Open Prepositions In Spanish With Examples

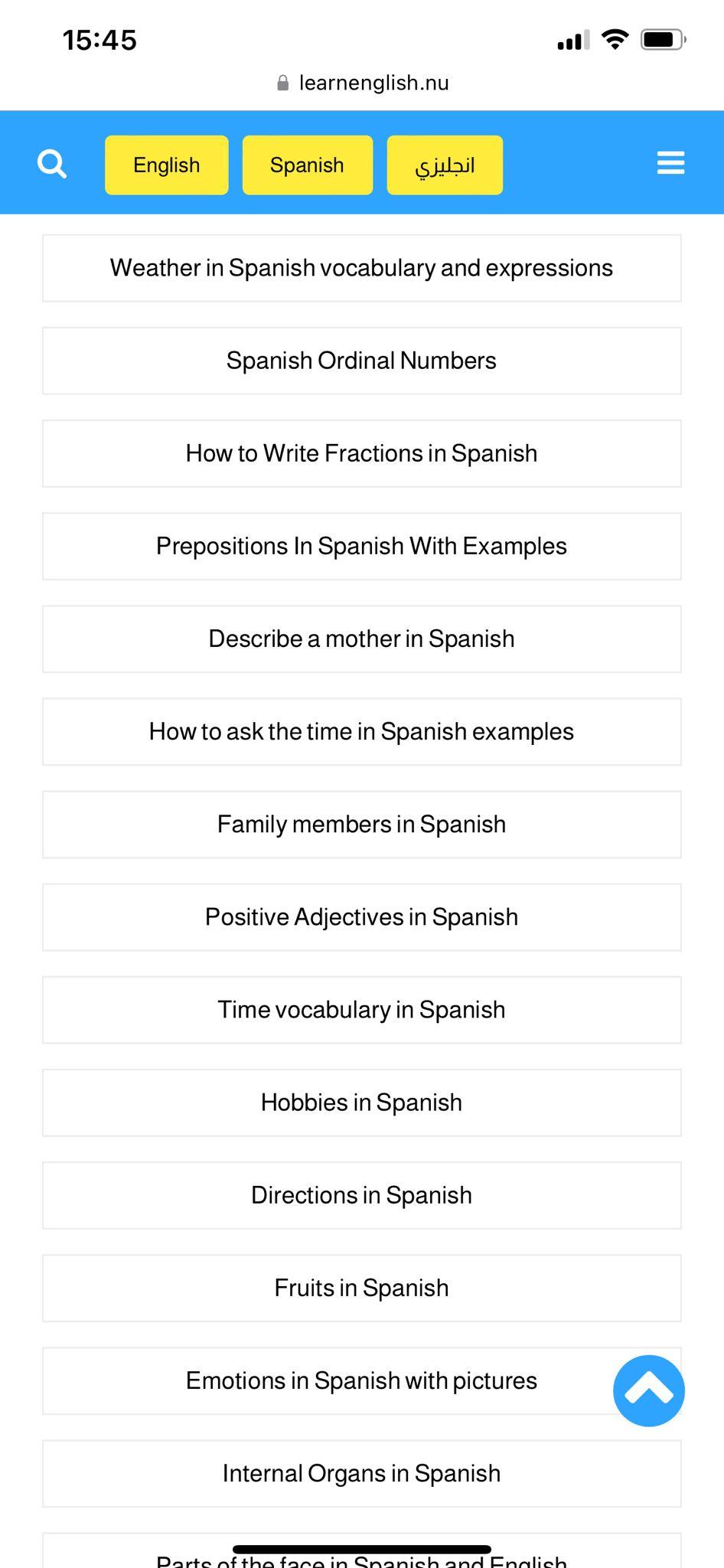pos(362,546)
